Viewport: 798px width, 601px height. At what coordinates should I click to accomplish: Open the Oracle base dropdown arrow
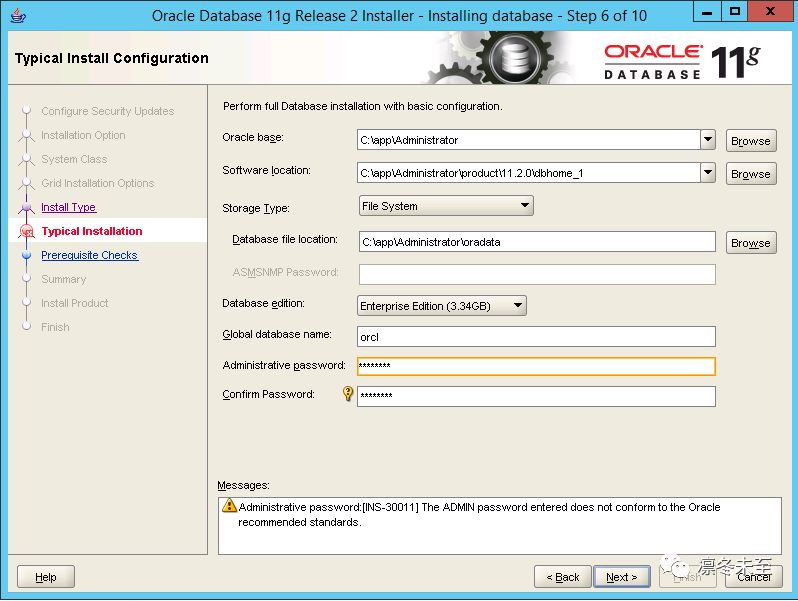(x=708, y=139)
